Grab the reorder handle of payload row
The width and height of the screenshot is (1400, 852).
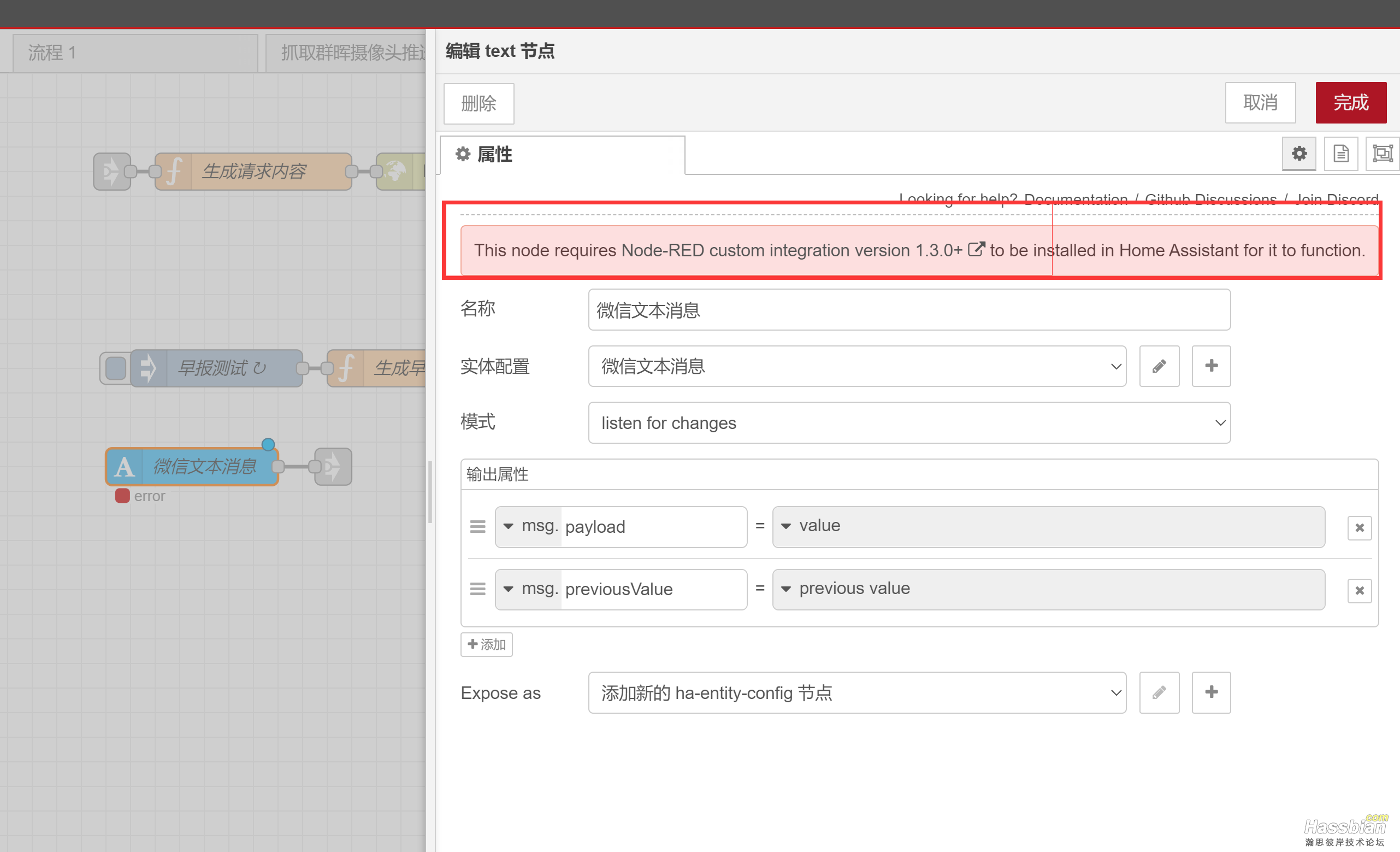coord(477,526)
